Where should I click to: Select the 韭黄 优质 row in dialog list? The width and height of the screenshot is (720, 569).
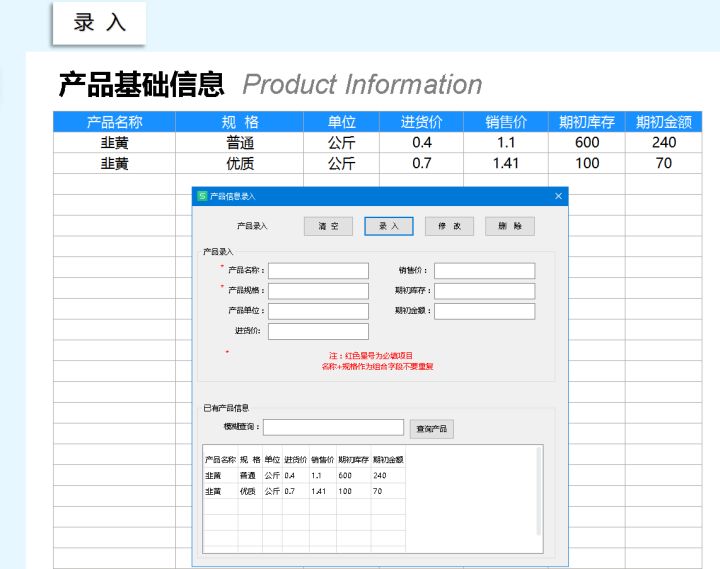point(304,491)
